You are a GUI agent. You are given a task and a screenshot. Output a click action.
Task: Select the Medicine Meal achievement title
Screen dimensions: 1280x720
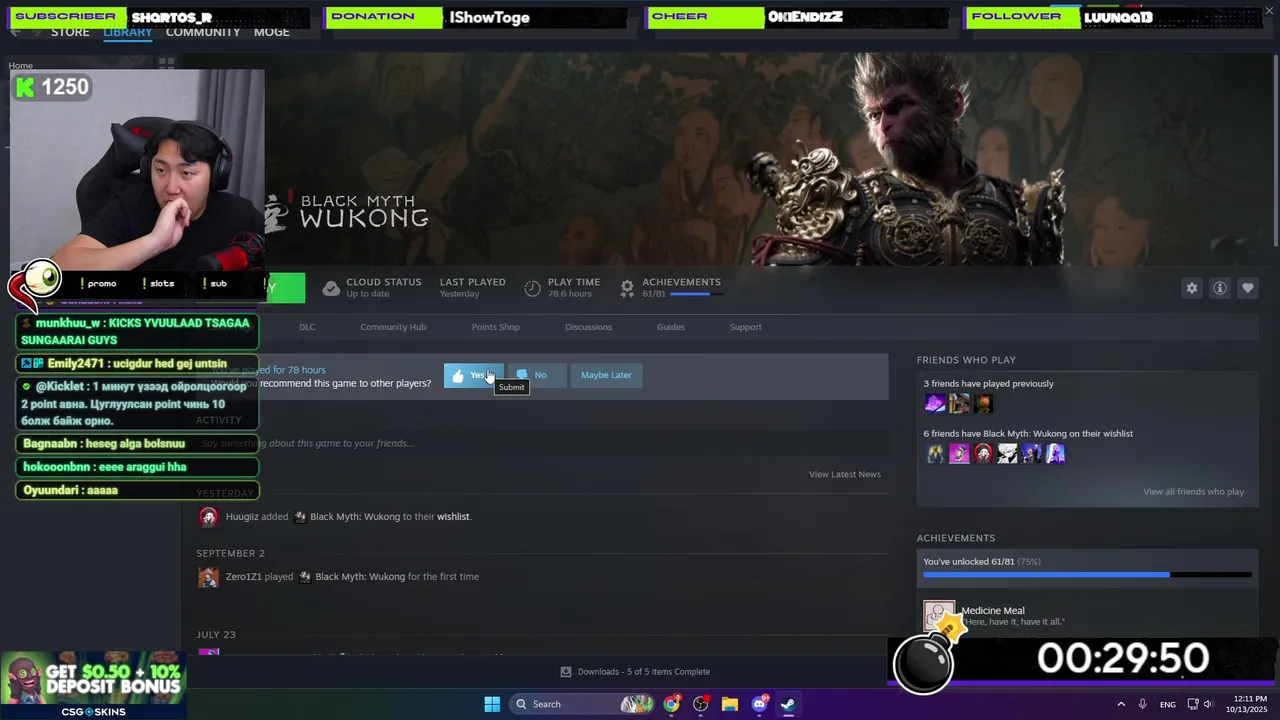tap(993, 611)
